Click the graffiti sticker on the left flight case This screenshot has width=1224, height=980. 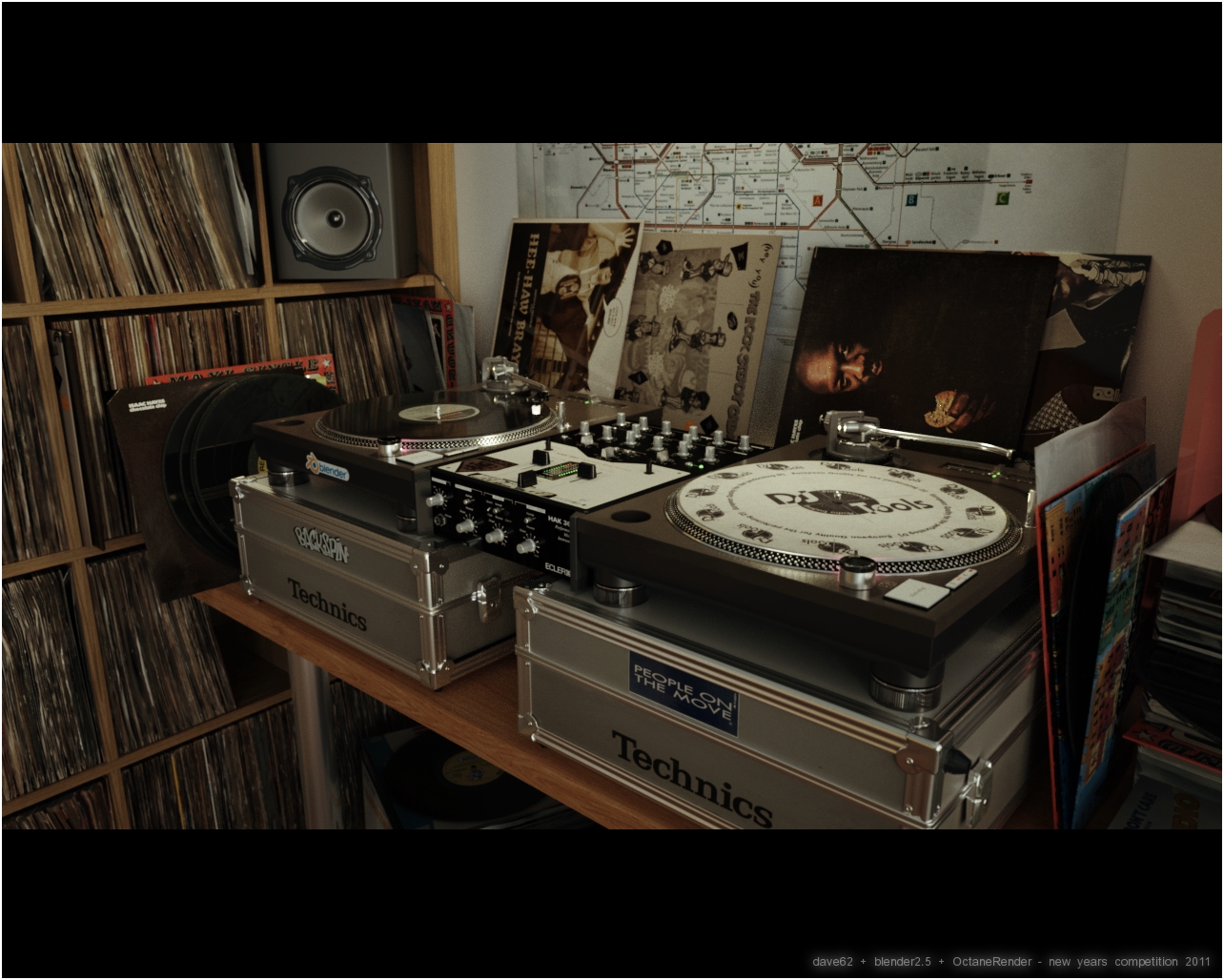click(x=321, y=543)
